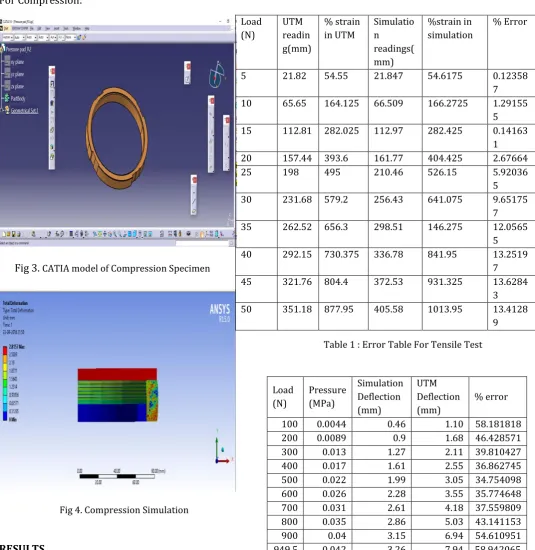Click the cell value '336.78'
The width and height of the screenshot is (535, 550).
[x=388, y=254]
